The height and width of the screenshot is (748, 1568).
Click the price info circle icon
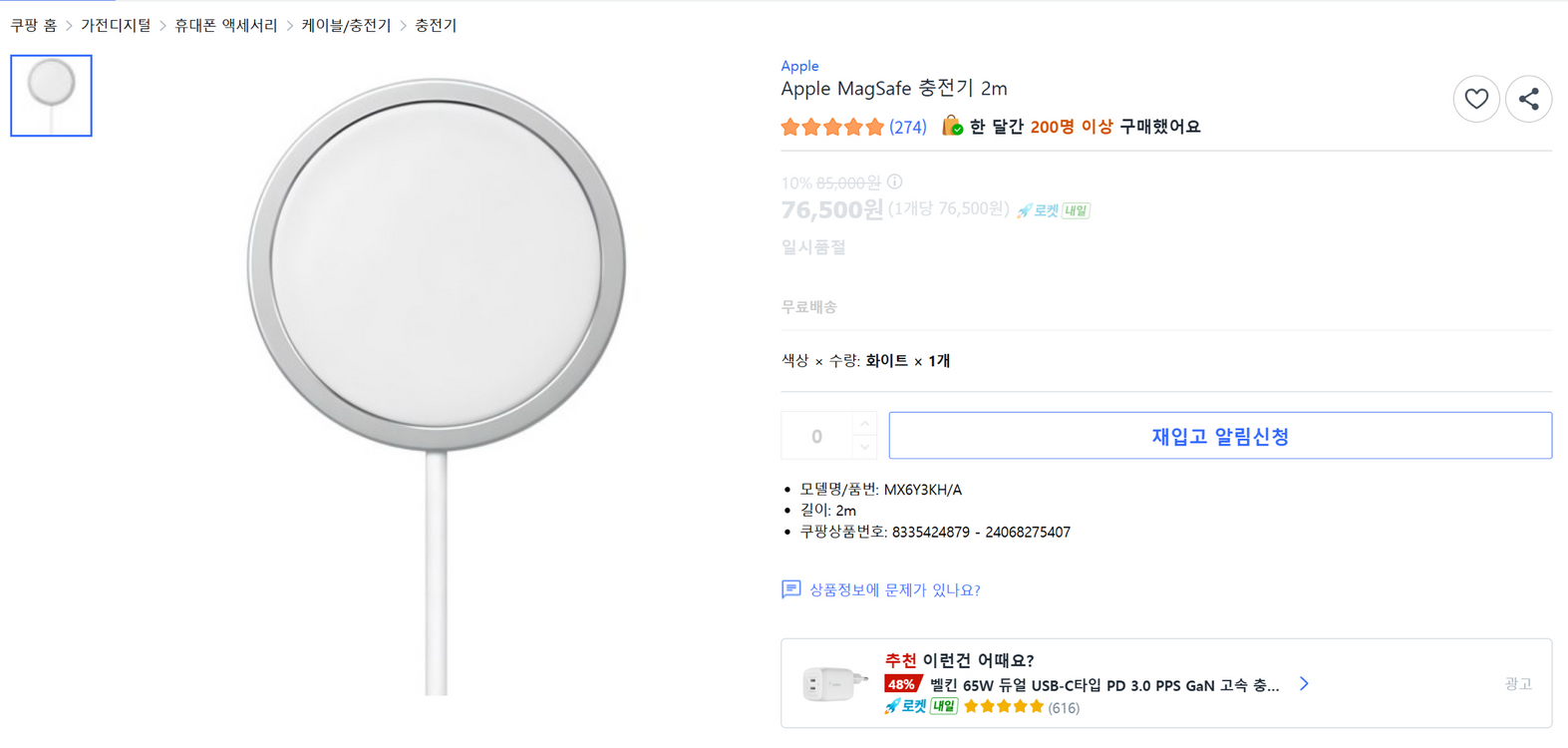coord(895,182)
